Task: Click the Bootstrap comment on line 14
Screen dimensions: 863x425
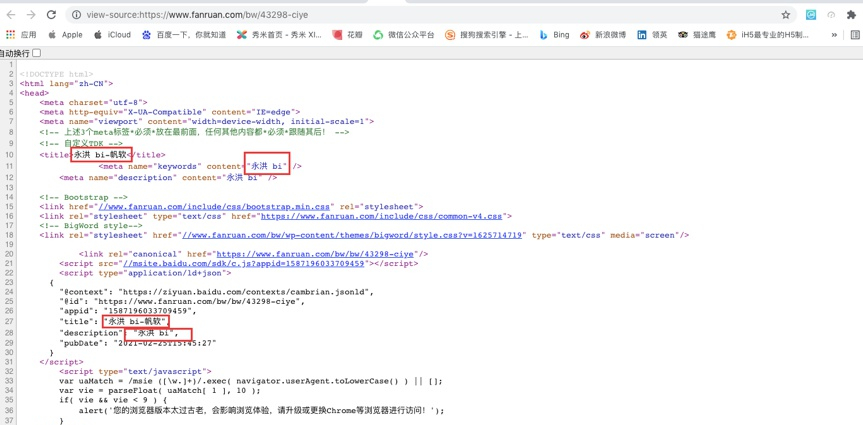Action: [84, 197]
